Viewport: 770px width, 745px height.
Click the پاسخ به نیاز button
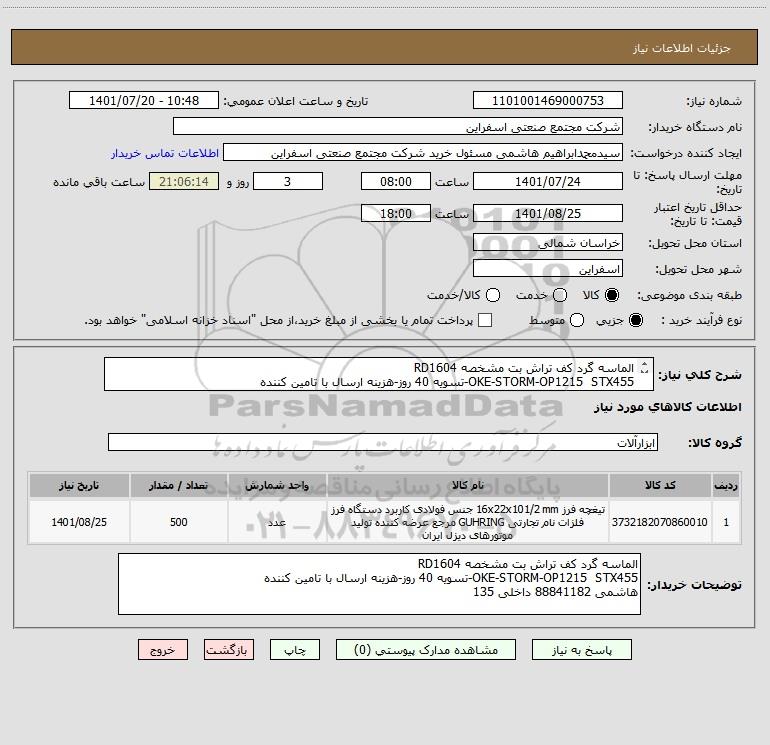point(581,650)
